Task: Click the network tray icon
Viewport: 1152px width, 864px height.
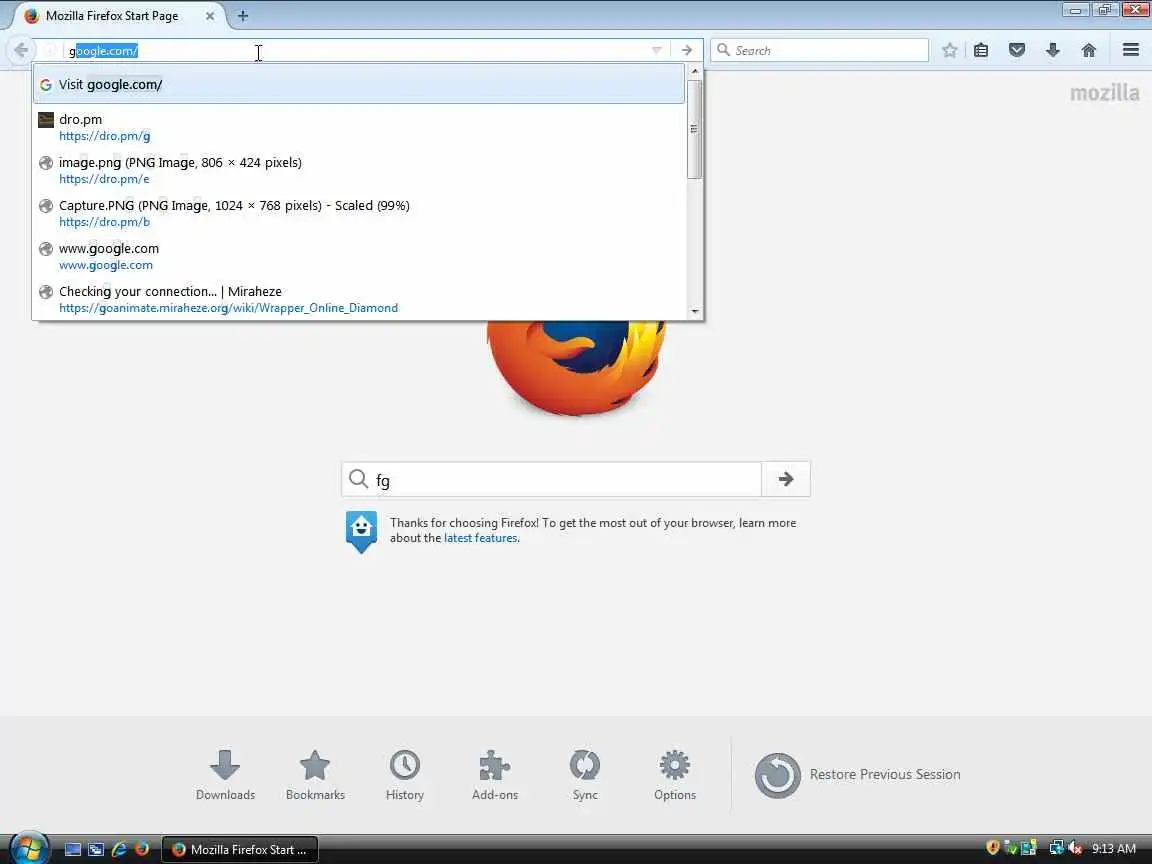Action: (1056, 848)
